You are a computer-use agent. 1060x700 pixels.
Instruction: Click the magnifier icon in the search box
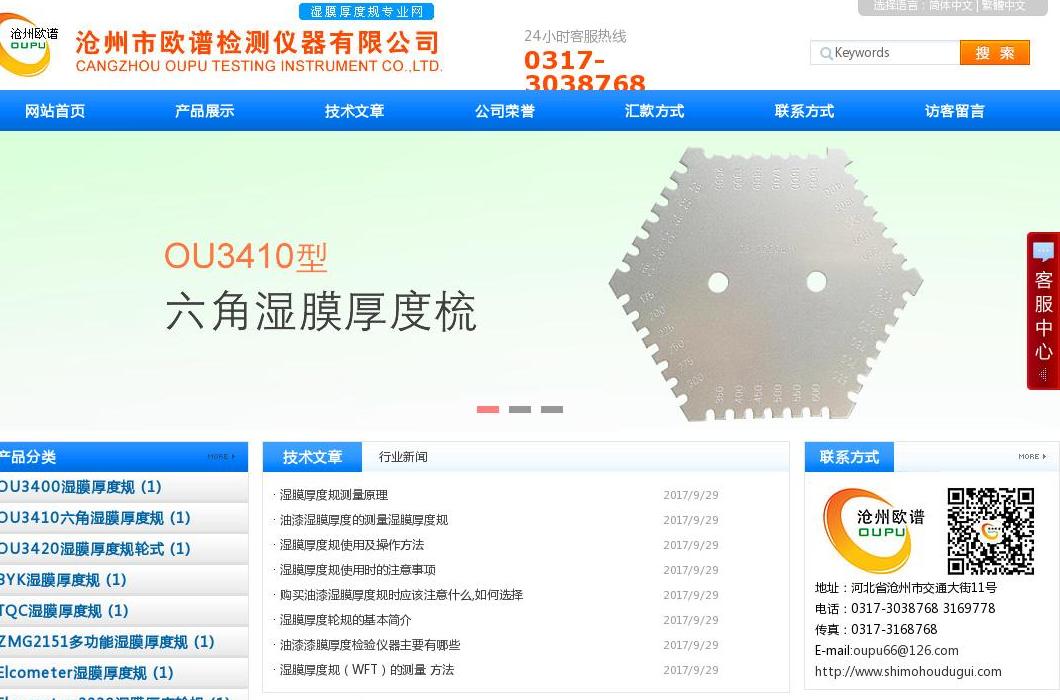click(x=825, y=53)
